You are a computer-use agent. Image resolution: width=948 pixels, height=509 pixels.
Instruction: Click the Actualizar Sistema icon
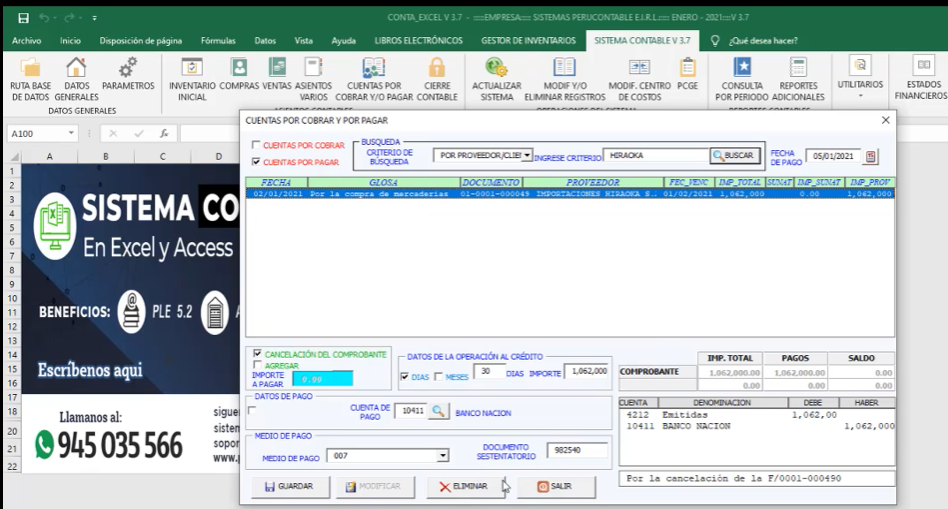(x=497, y=68)
